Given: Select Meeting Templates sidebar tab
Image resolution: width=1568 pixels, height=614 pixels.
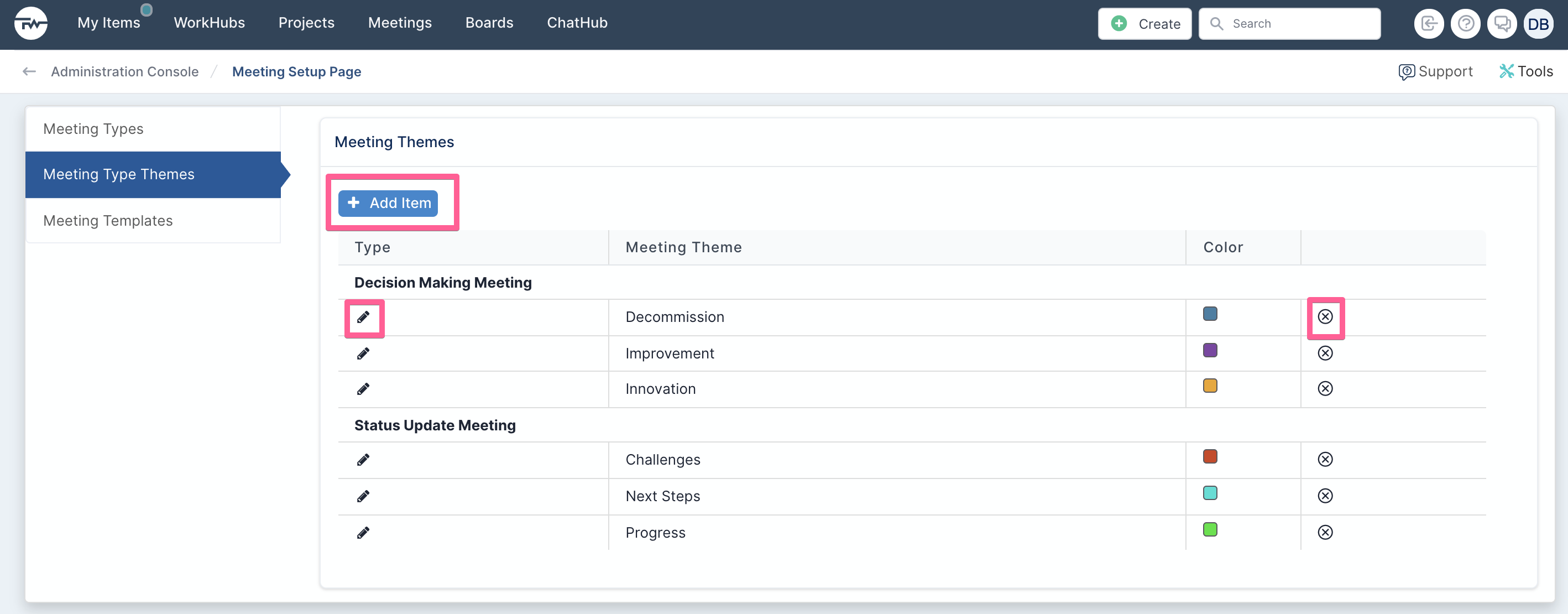Looking at the screenshot, I should 153,221.
